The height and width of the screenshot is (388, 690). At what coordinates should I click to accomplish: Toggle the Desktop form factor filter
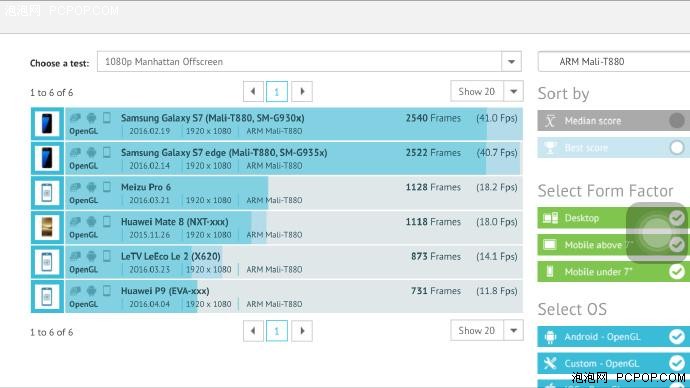click(x=613, y=218)
